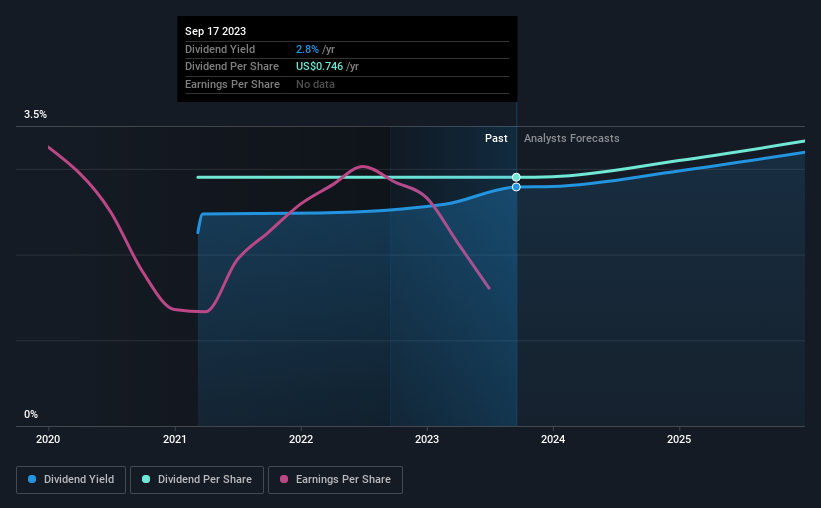The width and height of the screenshot is (821, 508).
Task: Click the blue Dividend Yield legend dot
Action: click(x=32, y=479)
